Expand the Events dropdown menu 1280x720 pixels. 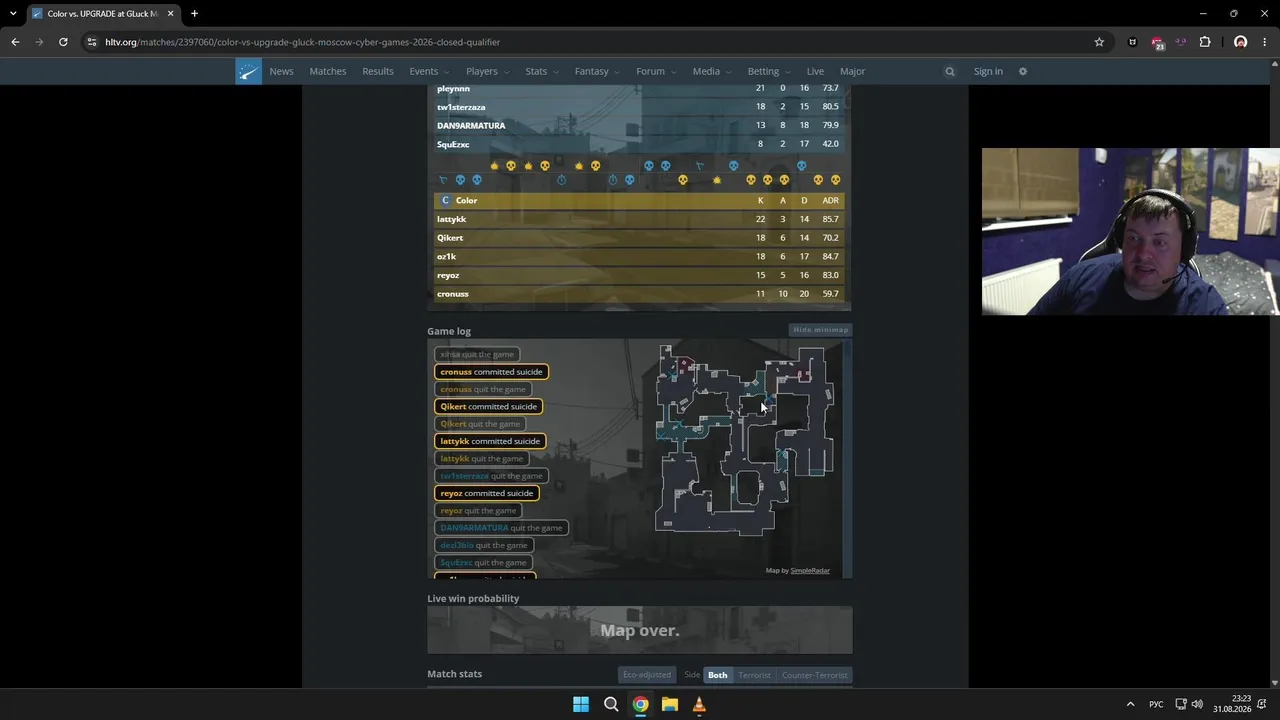429,71
